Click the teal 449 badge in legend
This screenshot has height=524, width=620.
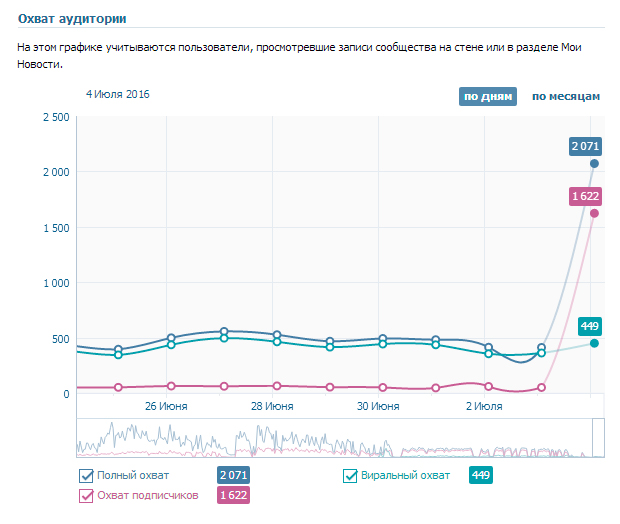(480, 476)
